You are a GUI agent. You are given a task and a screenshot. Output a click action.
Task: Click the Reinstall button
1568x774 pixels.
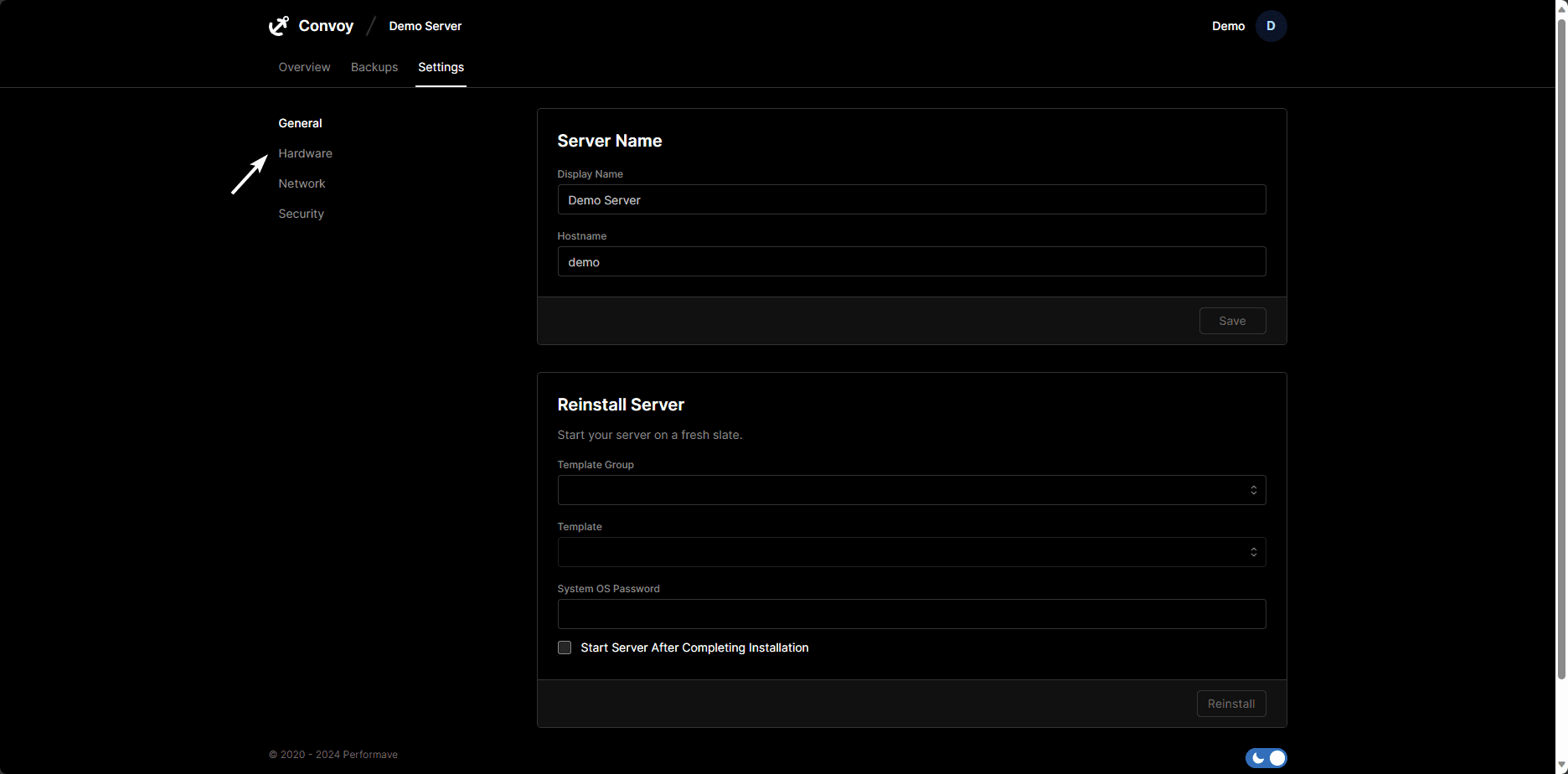1231,704
